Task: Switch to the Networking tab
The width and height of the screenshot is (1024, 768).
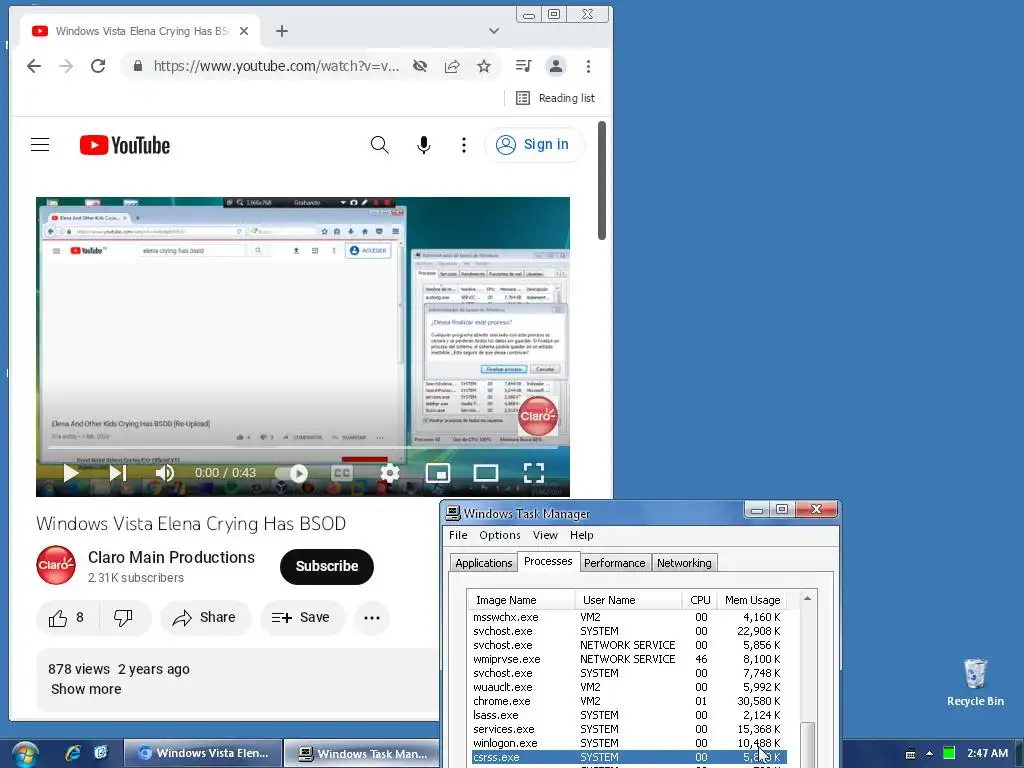Action: (x=684, y=563)
